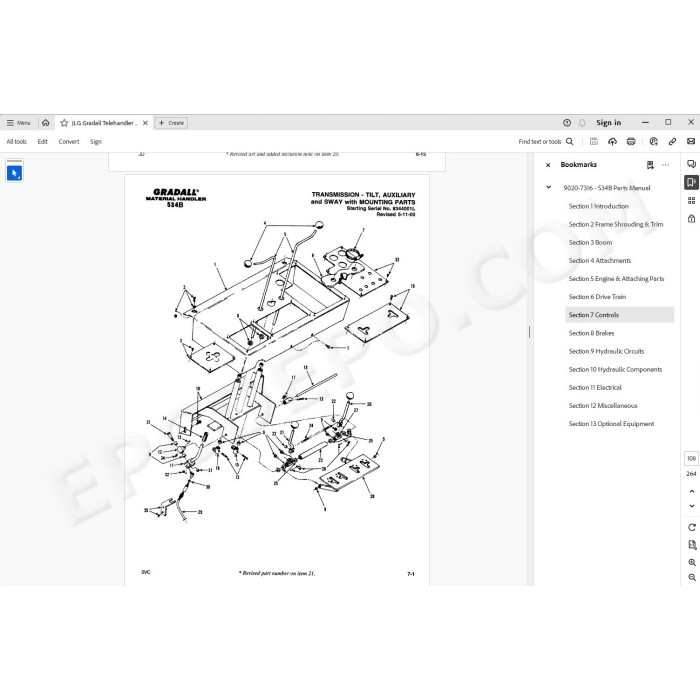Go to next page with down arrow
This screenshot has width=700, height=700.
(692, 506)
